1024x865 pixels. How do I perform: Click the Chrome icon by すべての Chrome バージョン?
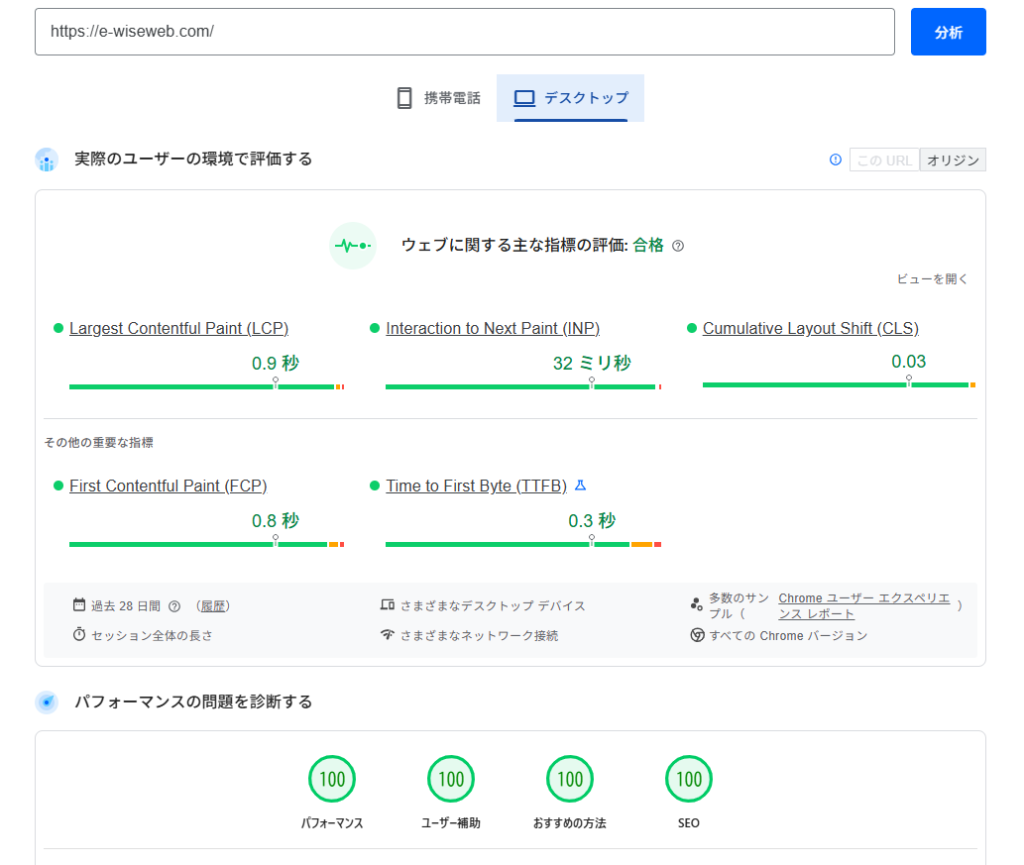click(x=697, y=635)
